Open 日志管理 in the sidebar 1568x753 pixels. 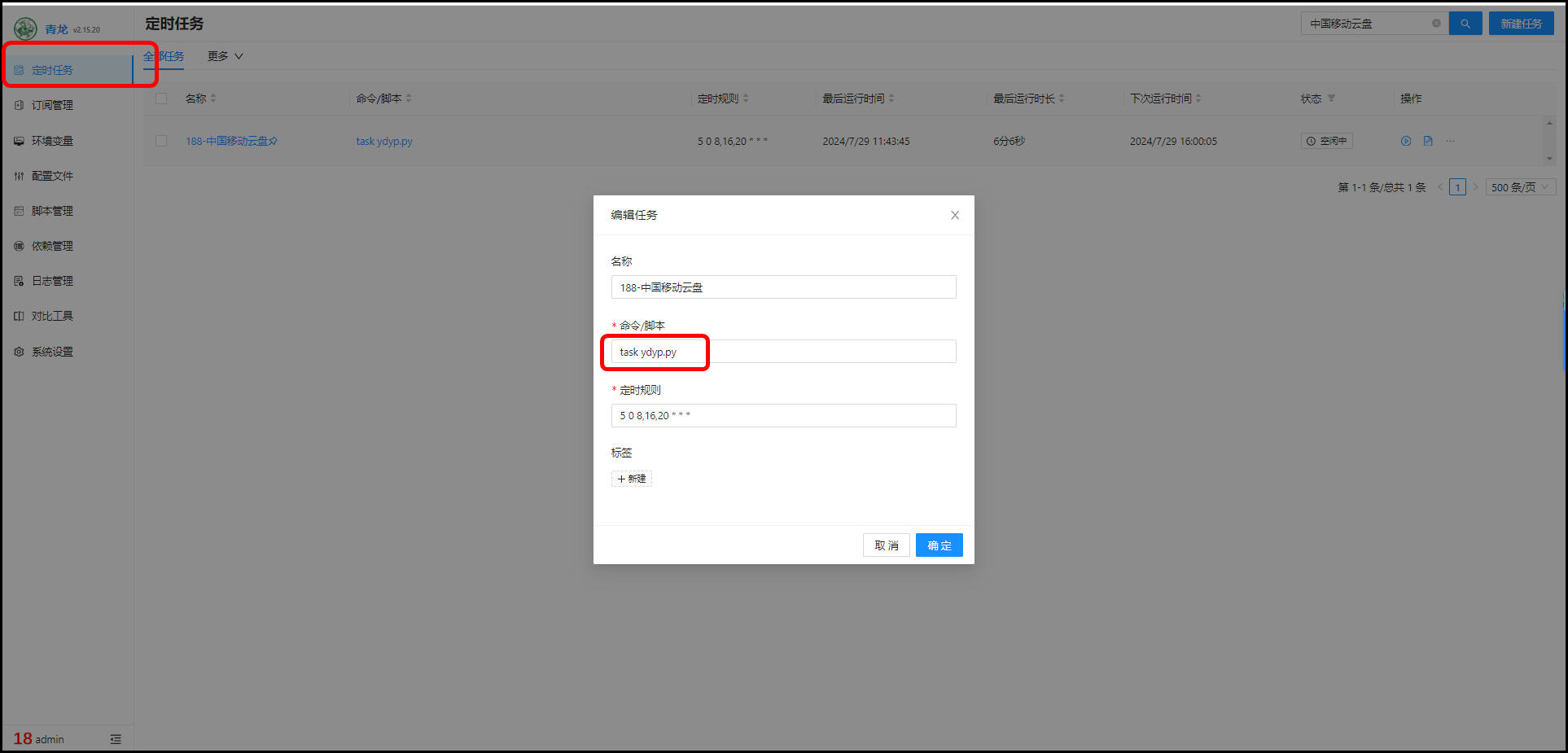pyautogui.click(x=52, y=281)
